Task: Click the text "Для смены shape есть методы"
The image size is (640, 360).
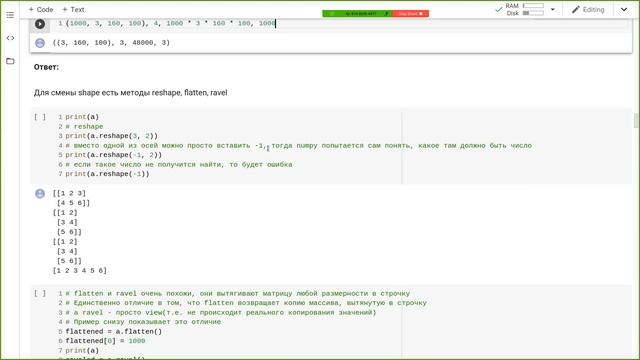Action: 92,93
